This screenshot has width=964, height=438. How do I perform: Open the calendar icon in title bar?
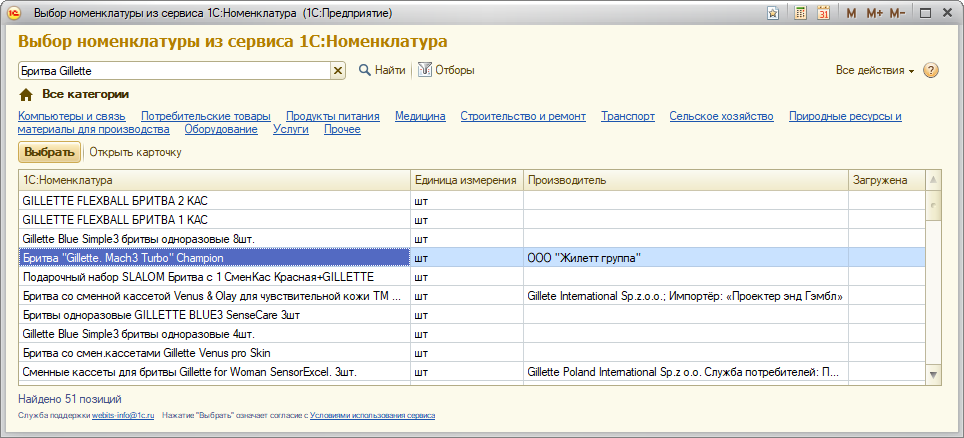point(823,13)
